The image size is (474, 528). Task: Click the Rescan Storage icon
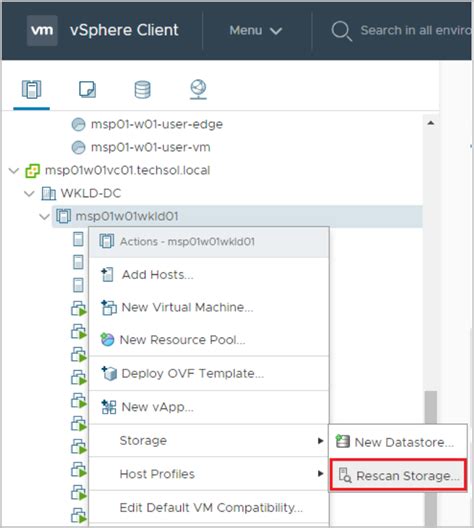[345, 475]
